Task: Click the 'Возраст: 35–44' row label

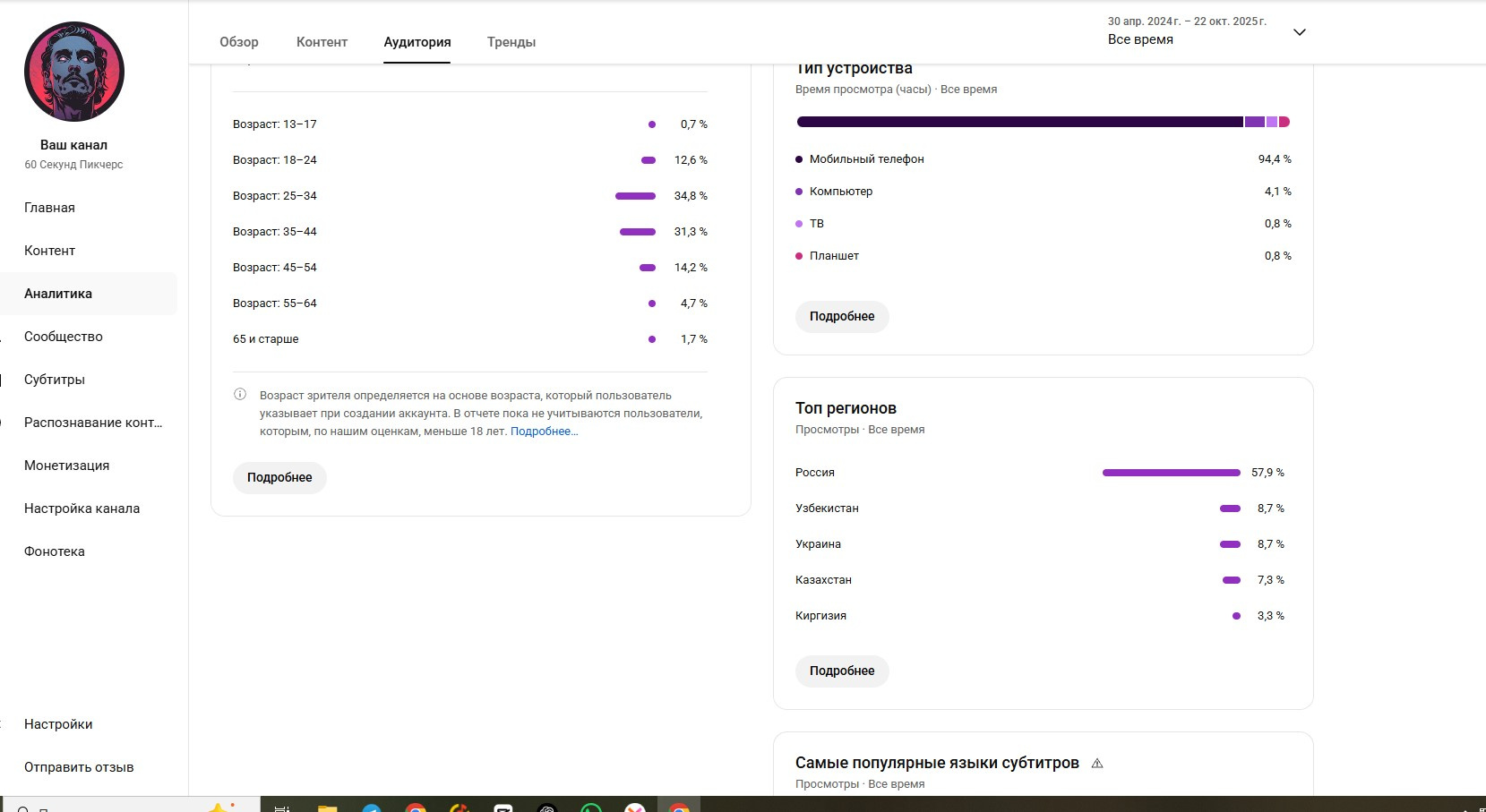Action: tap(275, 232)
